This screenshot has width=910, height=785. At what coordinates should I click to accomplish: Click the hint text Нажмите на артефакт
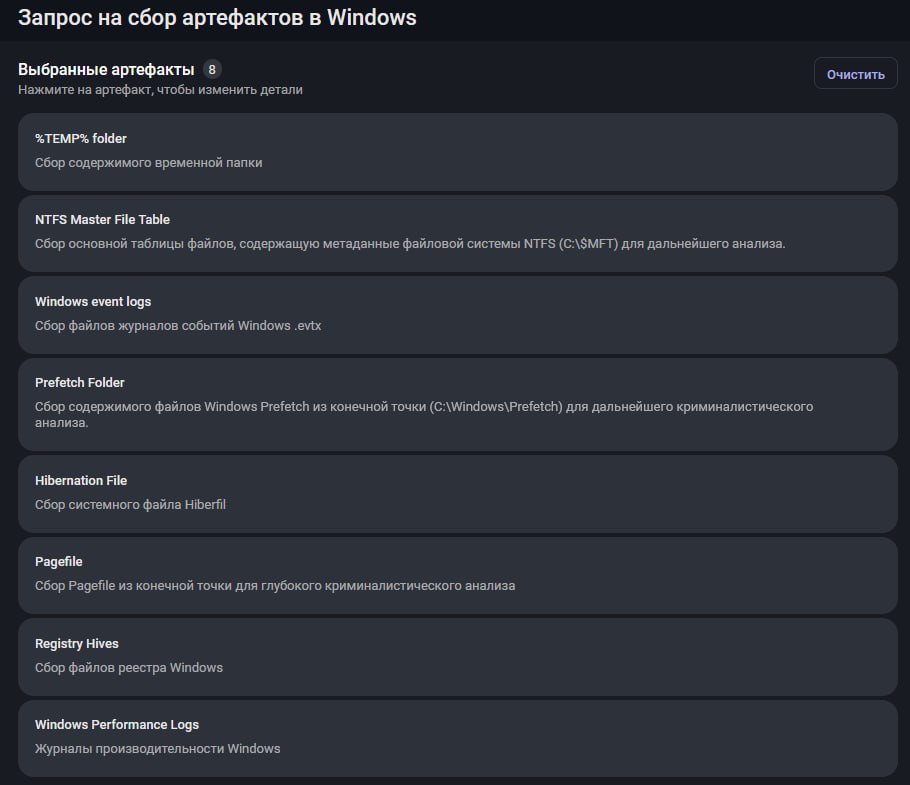(160, 90)
